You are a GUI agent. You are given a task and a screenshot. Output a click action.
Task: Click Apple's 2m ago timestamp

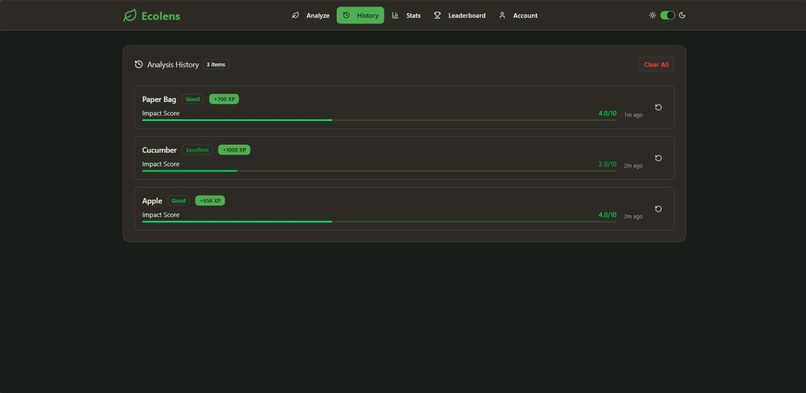click(x=633, y=217)
